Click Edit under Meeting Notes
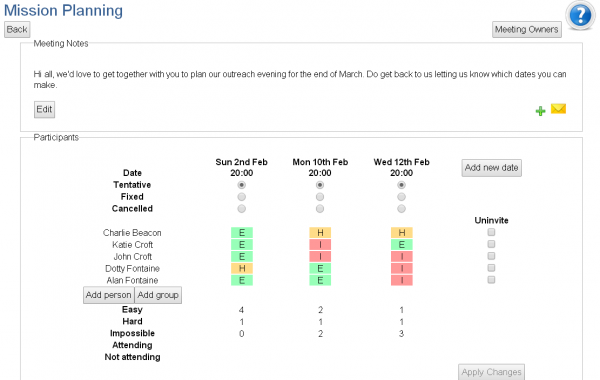Image resolution: width=600 pixels, height=380 pixels. [44, 109]
